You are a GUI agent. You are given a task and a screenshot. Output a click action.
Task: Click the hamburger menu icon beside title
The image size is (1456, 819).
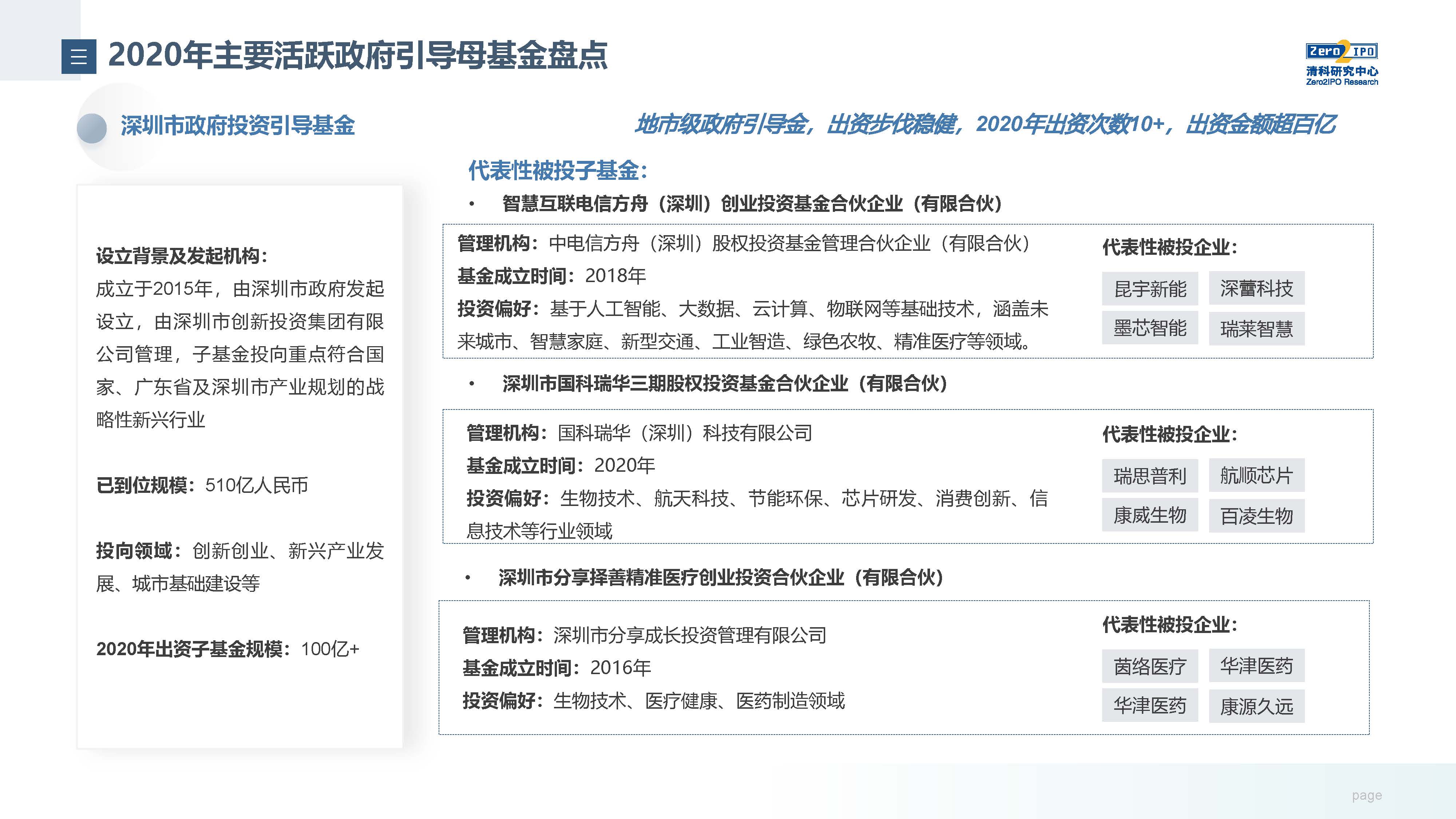79,56
